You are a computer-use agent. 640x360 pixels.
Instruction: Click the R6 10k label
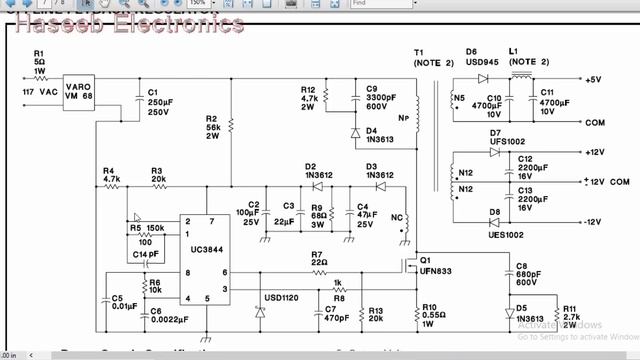tap(155, 286)
